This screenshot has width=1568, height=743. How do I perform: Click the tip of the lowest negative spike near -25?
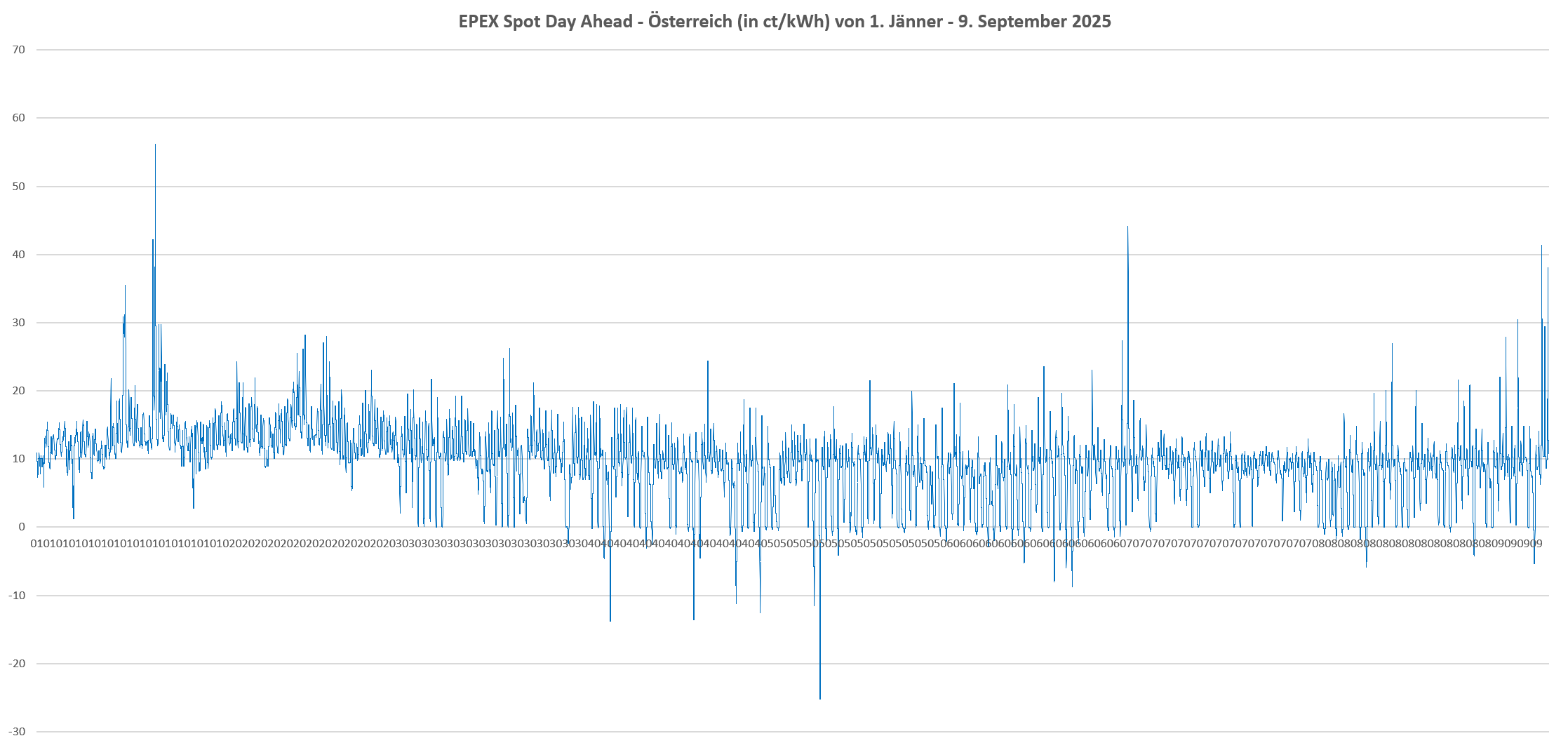point(820,698)
